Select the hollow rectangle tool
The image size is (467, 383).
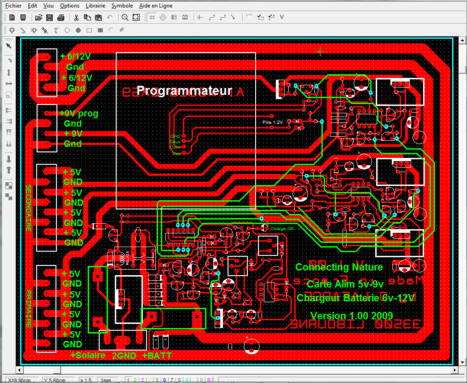pos(89,30)
